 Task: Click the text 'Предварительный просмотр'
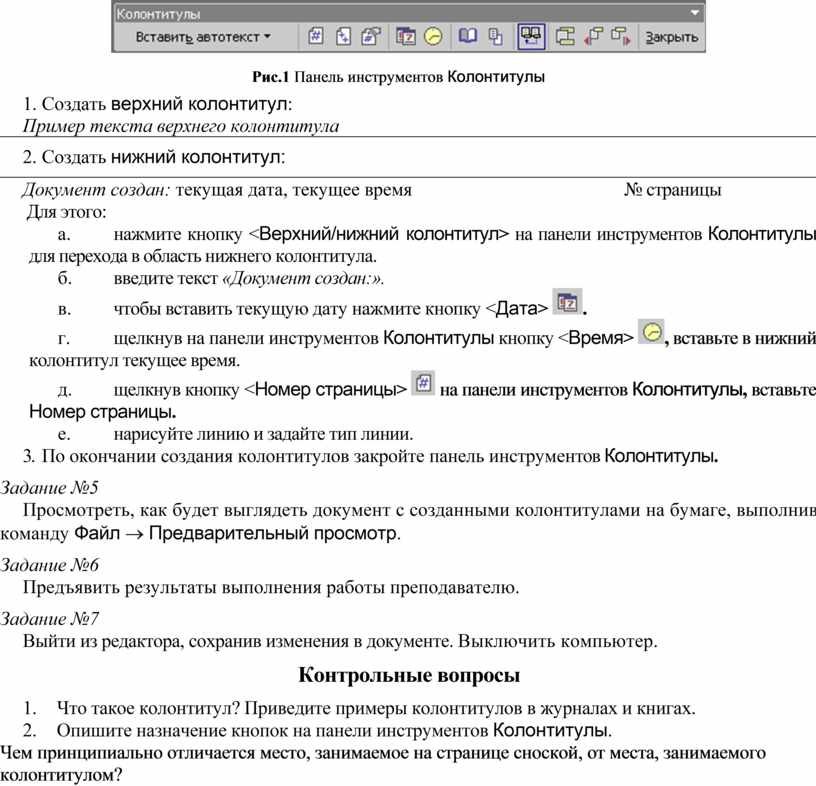pyautogui.click(x=274, y=534)
